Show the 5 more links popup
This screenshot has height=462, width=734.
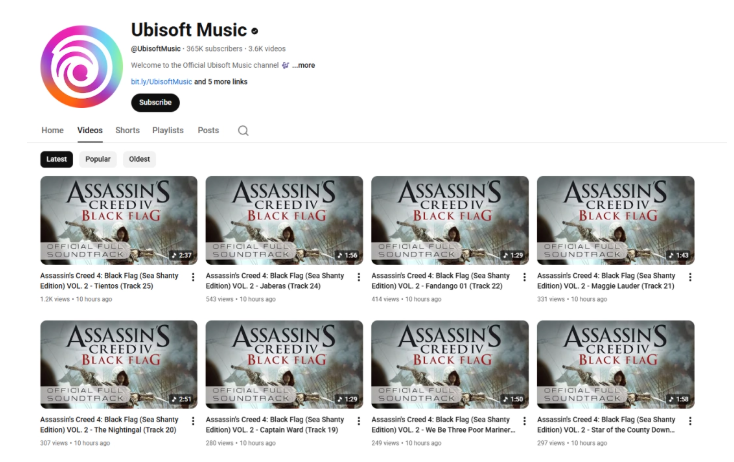(221, 81)
